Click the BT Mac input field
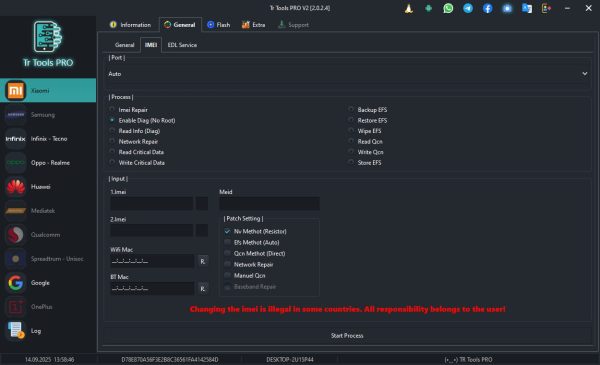The image size is (600, 365). 152,288
